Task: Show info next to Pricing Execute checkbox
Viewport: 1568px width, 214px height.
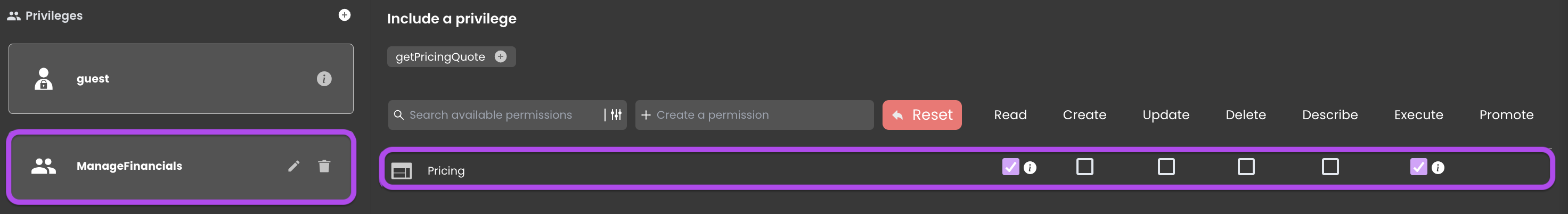Action: click(x=1438, y=168)
